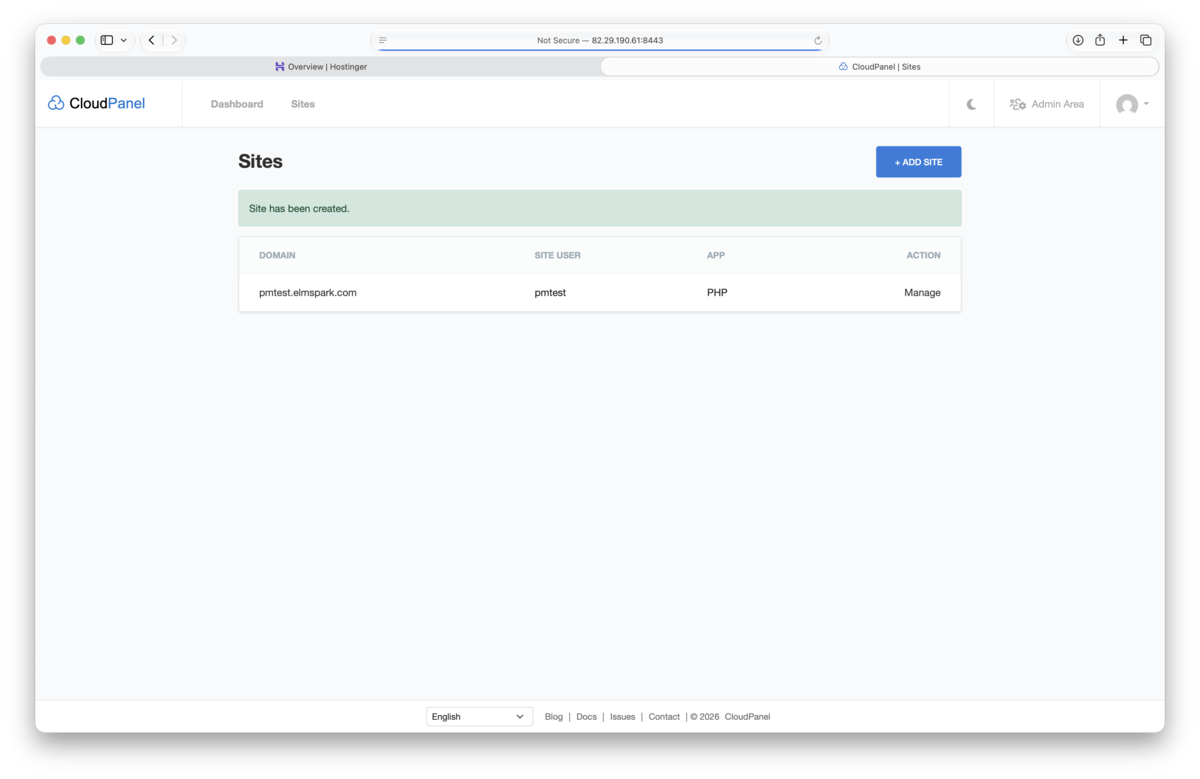Open the Contact footer link
The height and width of the screenshot is (779, 1200).
[664, 717]
